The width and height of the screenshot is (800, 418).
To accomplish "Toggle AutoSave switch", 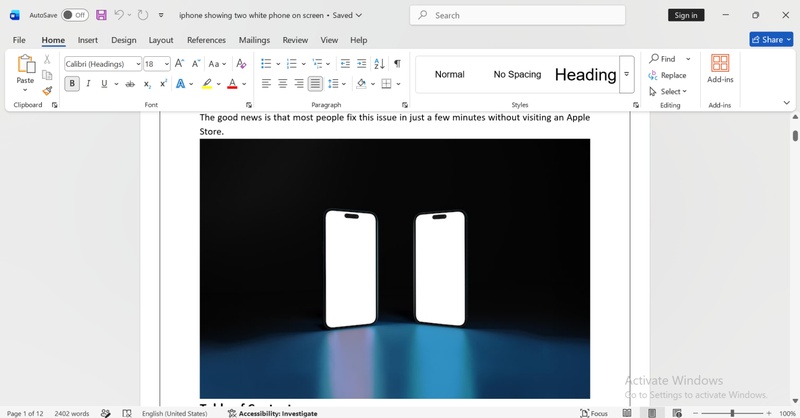I will tap(74, 15).
